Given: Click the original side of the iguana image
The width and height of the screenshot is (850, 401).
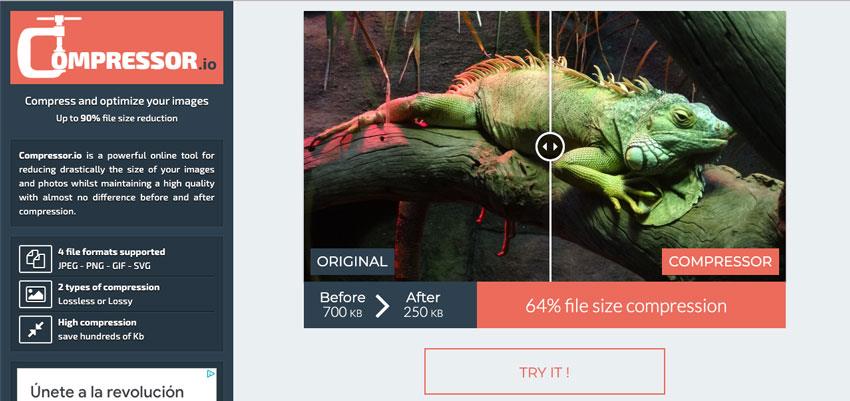Looking at the screenshot, I should 427,146.
